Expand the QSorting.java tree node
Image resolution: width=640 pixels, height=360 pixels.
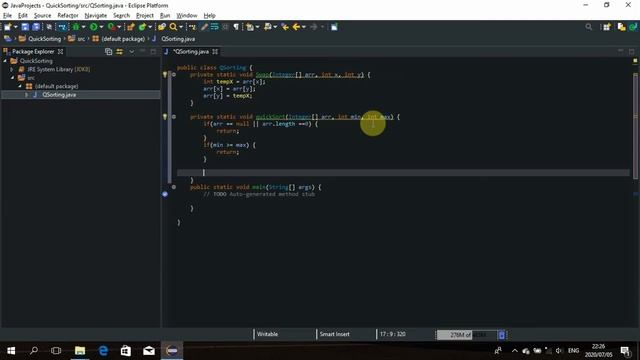click(27, 95)
